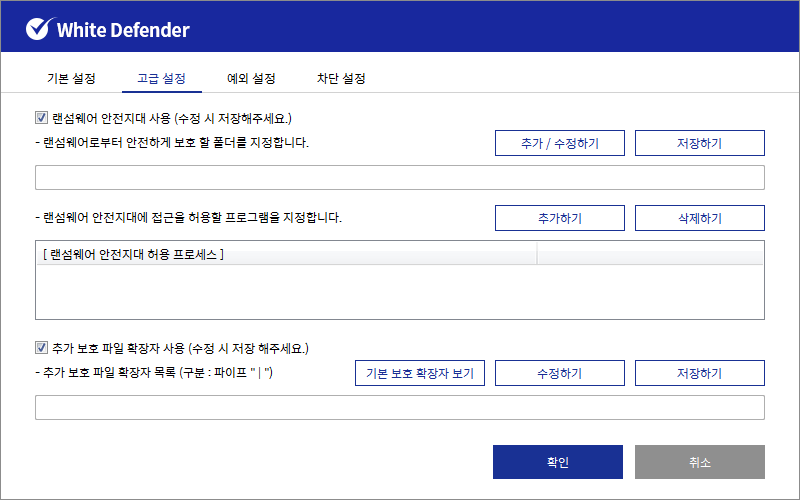The image size is (800, 500).
Task: Cancel with the 취소 button
Action: point(699,462)
